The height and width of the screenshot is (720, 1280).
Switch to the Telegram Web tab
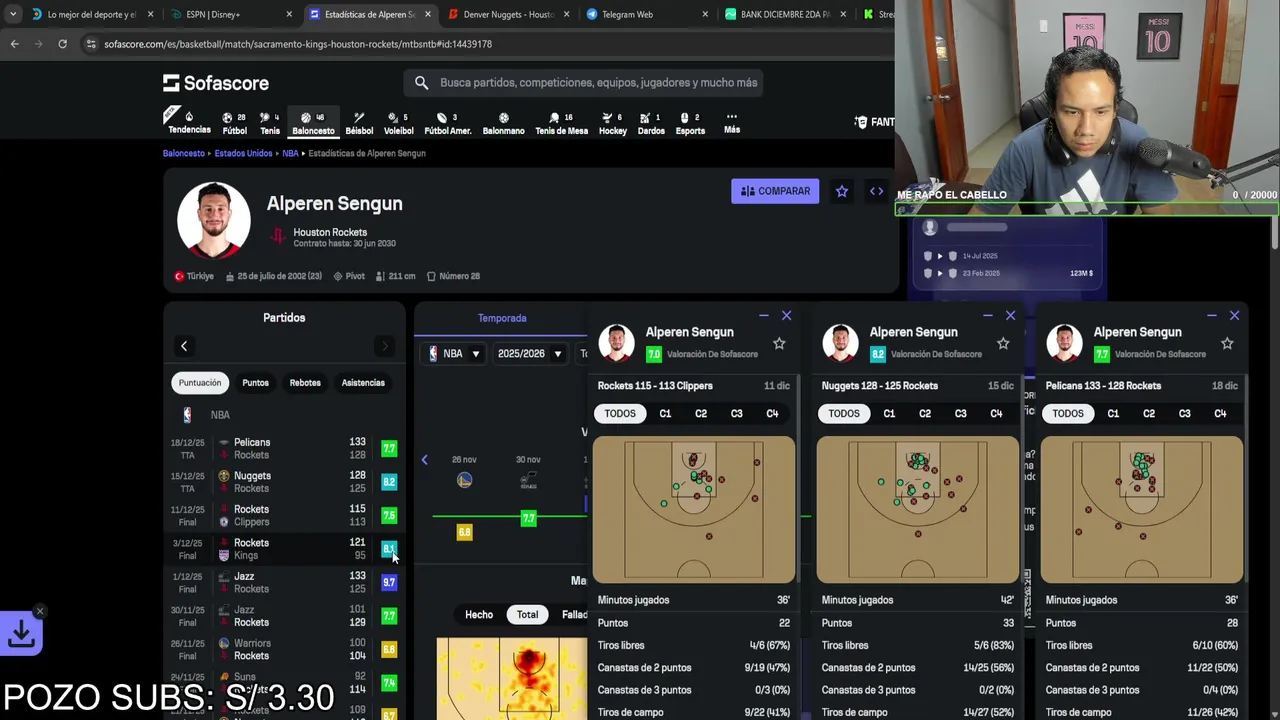click(x=645, y=14)
